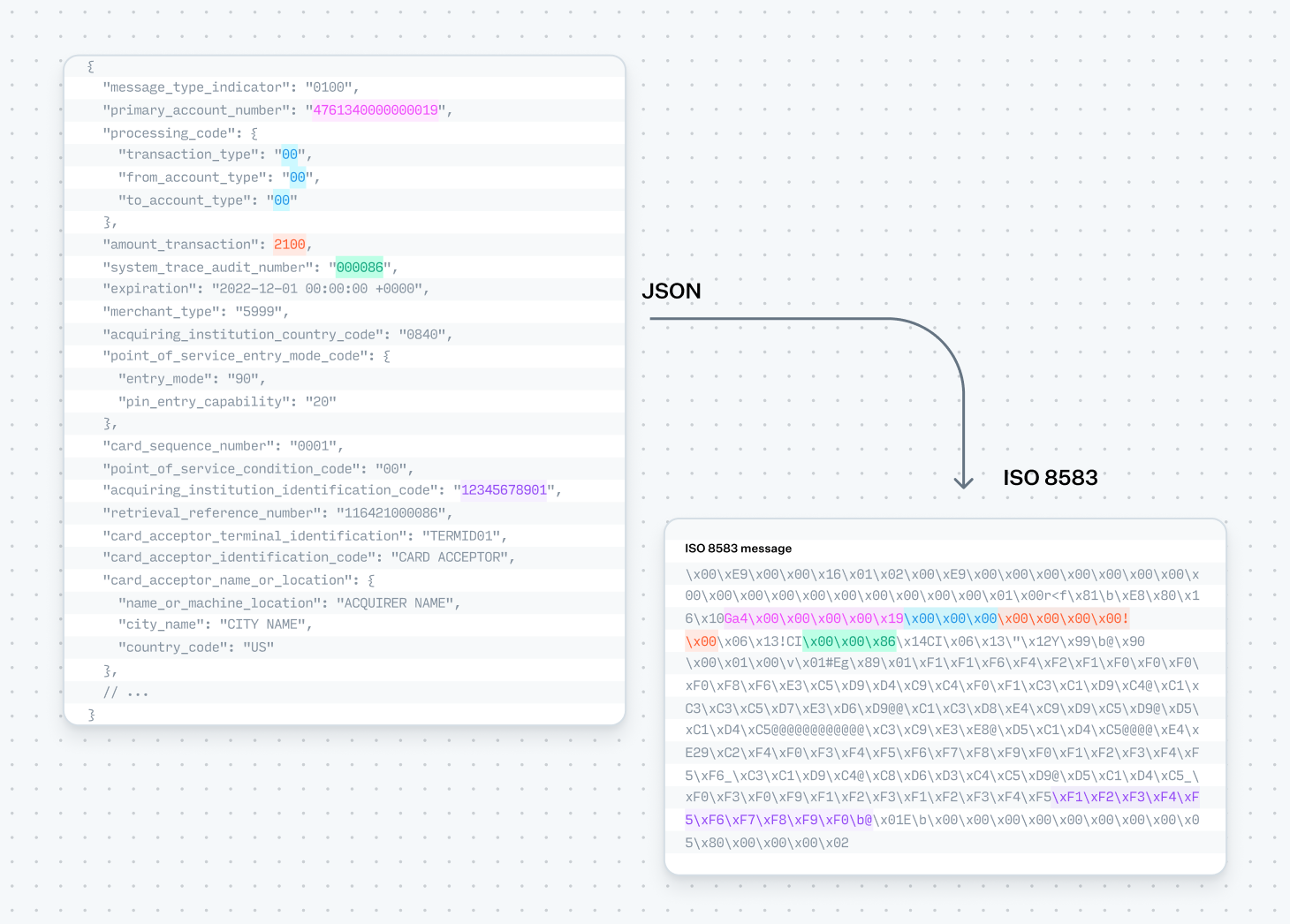
Task: Select the message_type_indicator line
Action: (230, 87)
